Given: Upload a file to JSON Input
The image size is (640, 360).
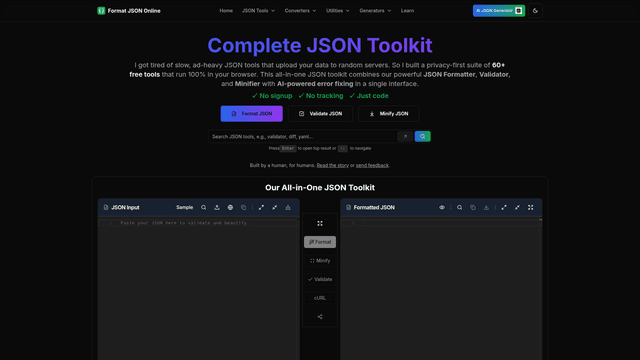Looking at the screenshot, I should pos(217,207).
